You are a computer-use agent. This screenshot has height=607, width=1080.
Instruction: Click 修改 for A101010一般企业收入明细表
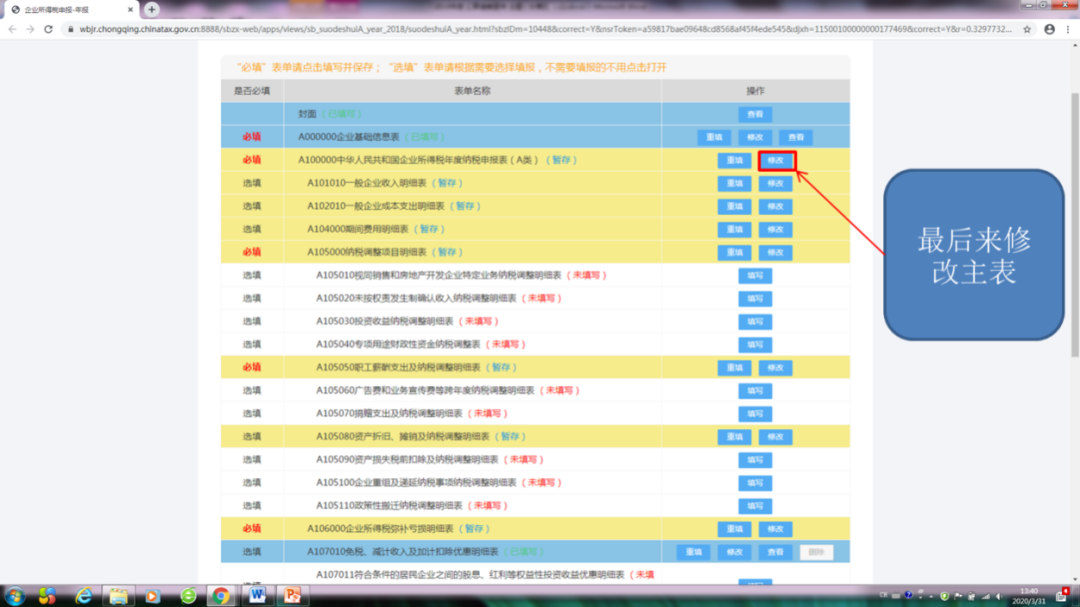tap(776, 183)
